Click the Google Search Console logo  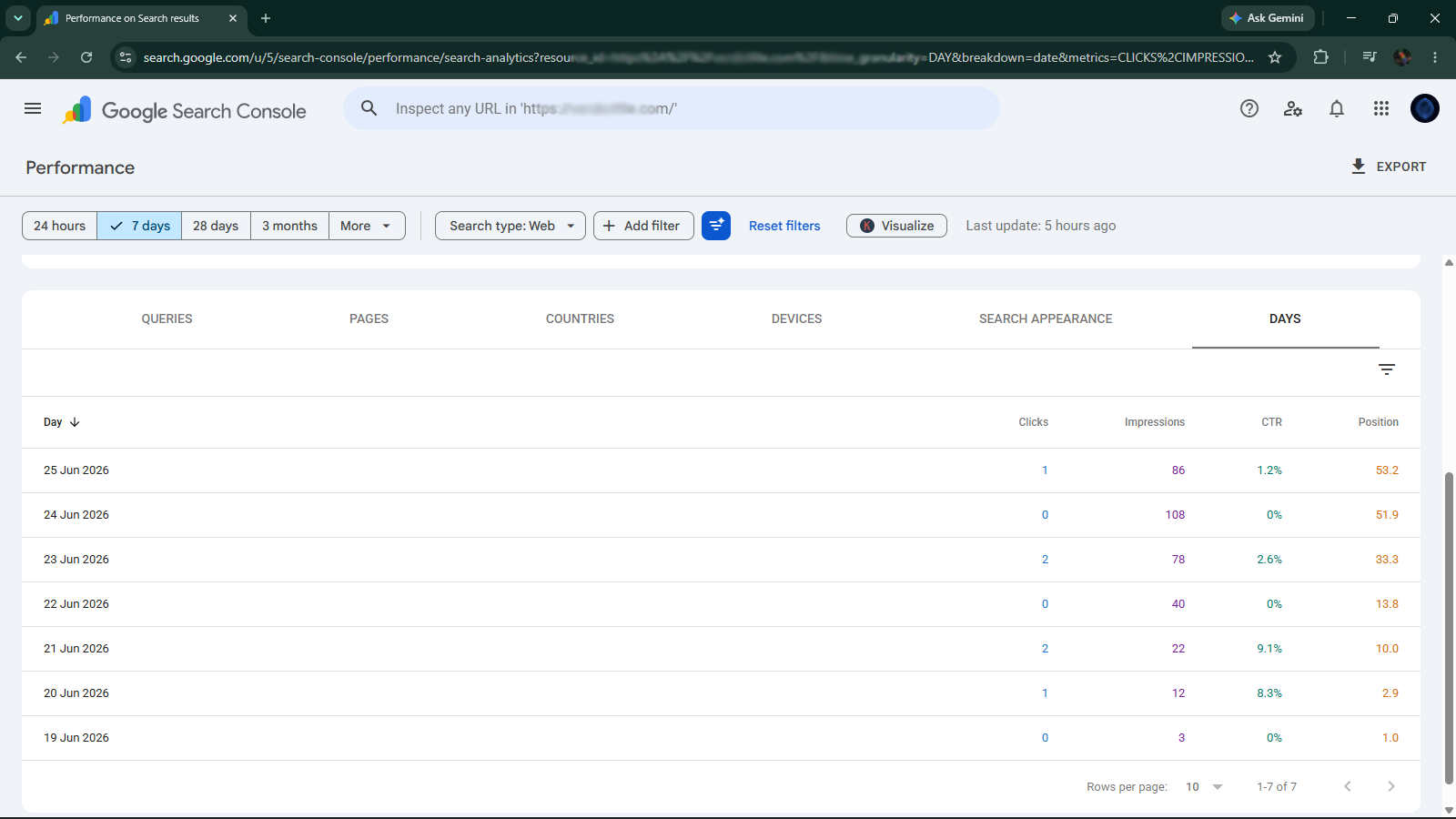click(x=185, y=110)
